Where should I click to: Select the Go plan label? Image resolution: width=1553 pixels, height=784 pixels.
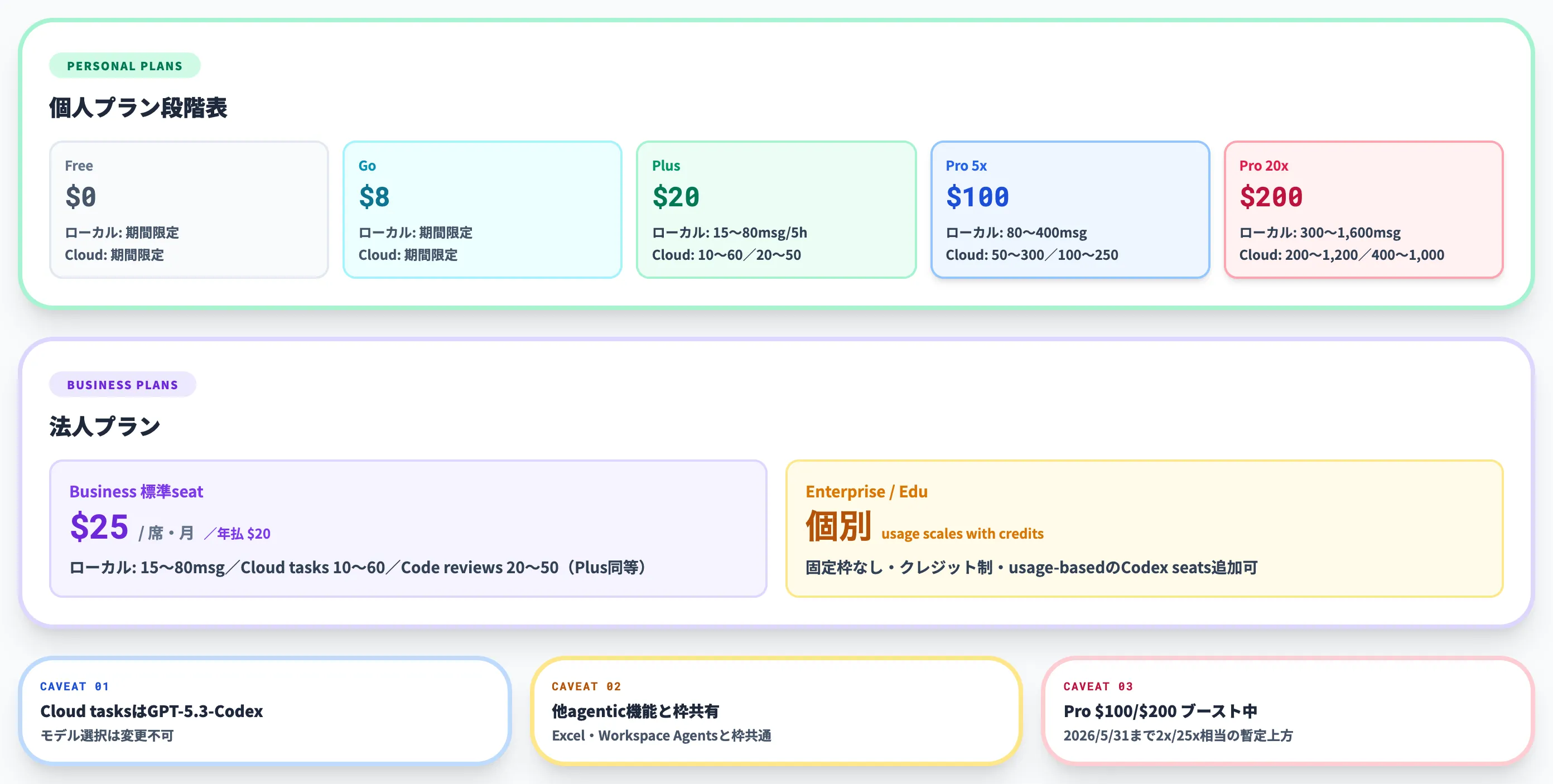pyautogui.click(x=367, y=166)
